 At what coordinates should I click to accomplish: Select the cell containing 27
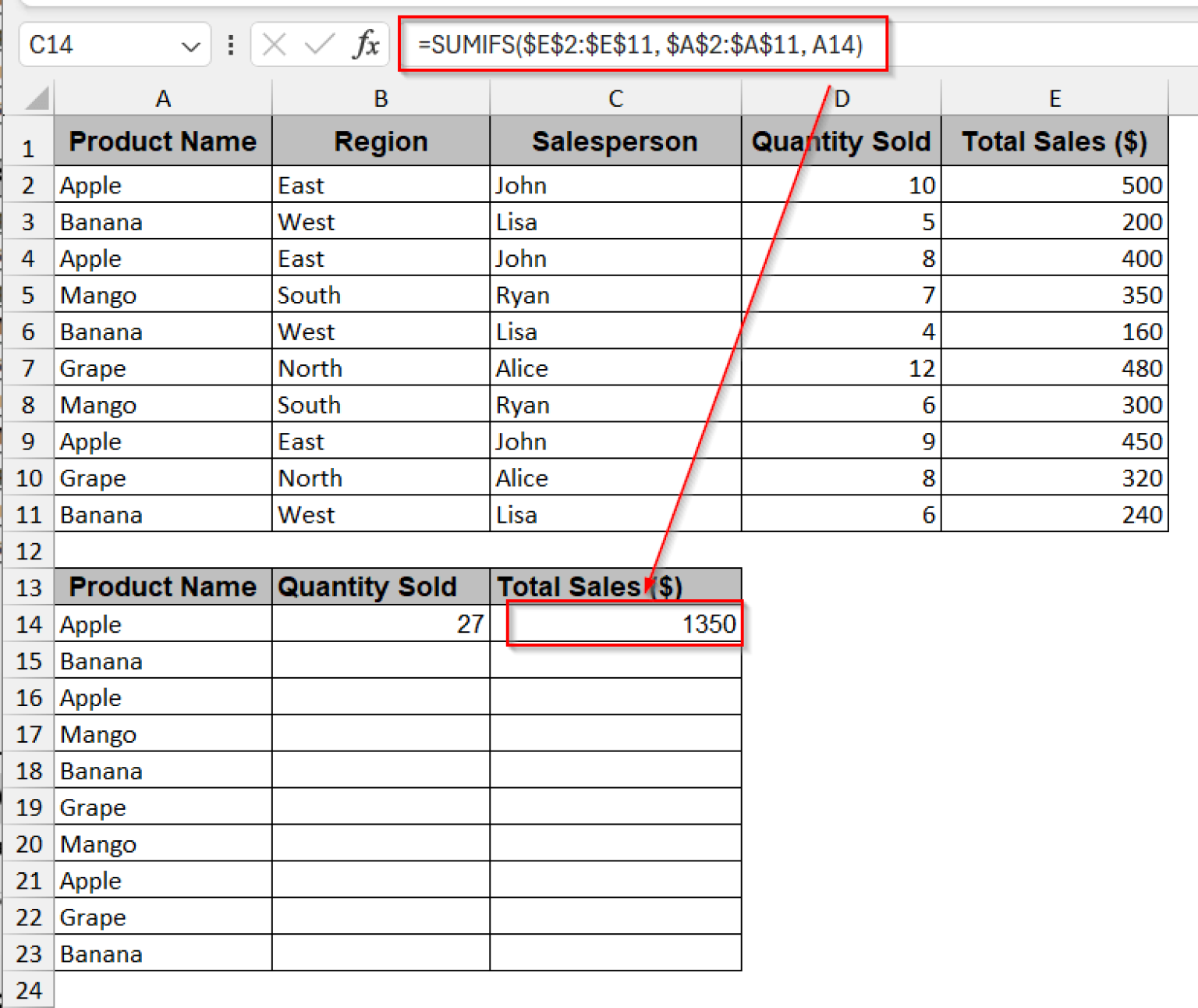pyautogui.click(x=380, y=623)
